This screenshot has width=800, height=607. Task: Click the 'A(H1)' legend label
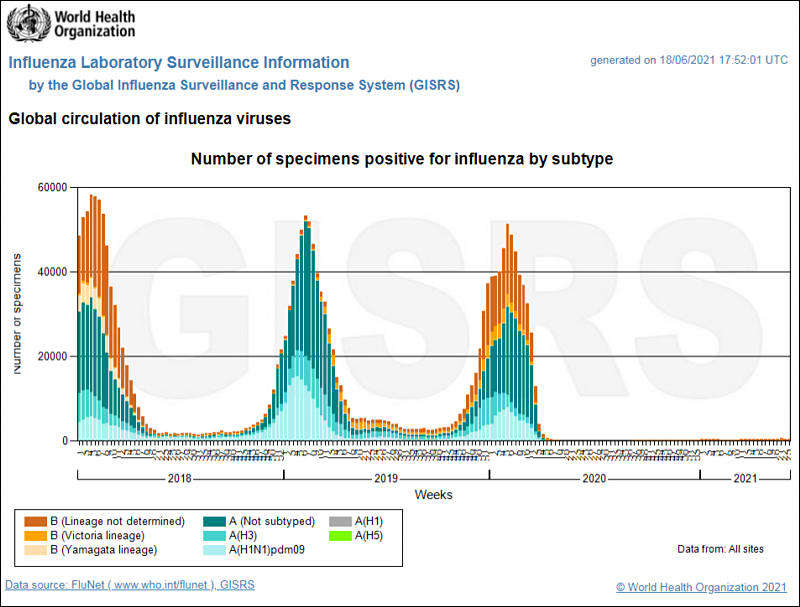[x=369, y=521]
